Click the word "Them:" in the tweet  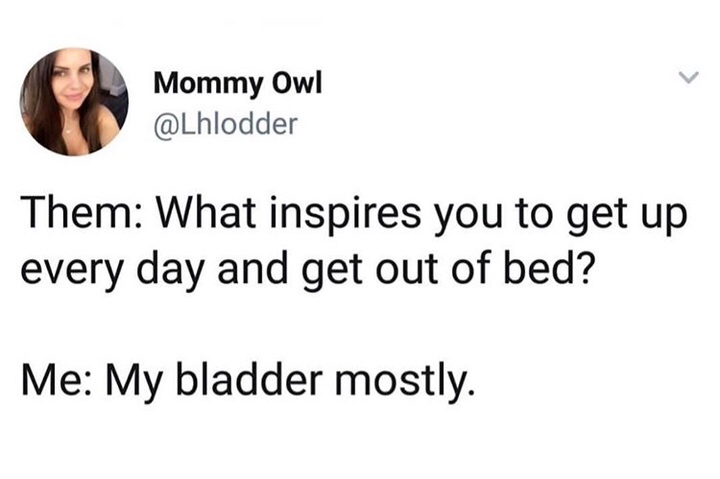75,212
